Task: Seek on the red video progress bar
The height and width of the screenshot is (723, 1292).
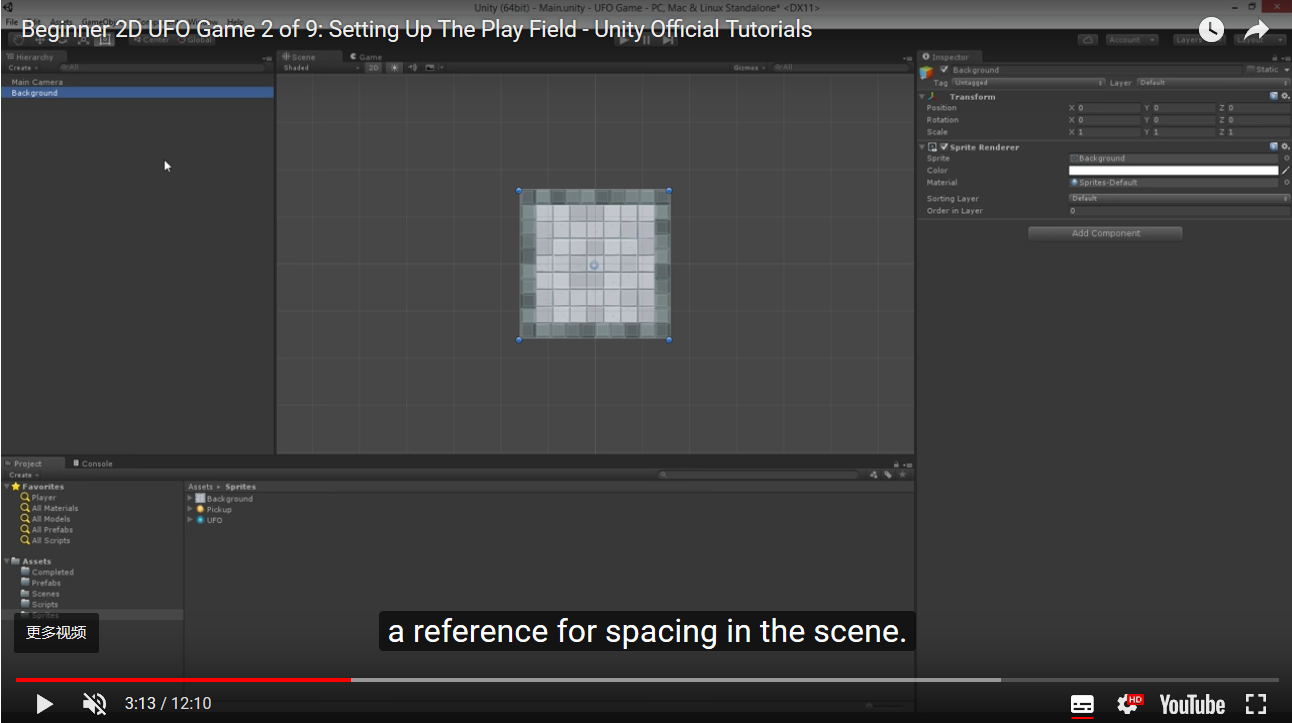Action: click(183, 680)
